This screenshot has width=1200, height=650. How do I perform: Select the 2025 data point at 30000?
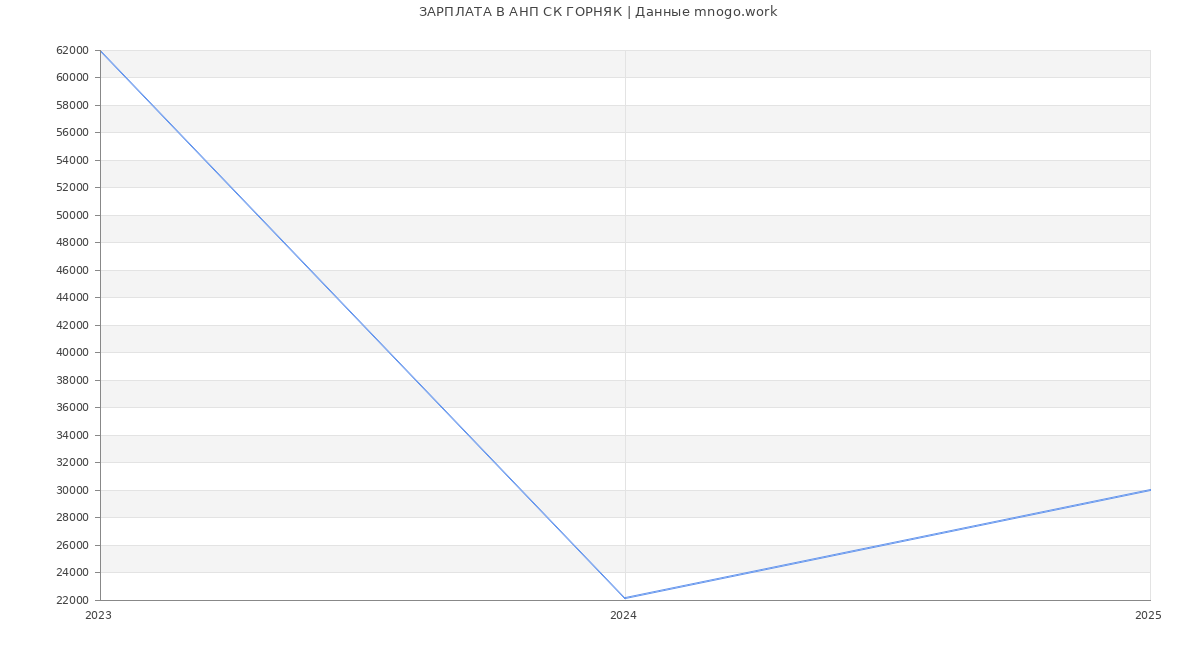pyautogui.click(x=1149, y=490)
